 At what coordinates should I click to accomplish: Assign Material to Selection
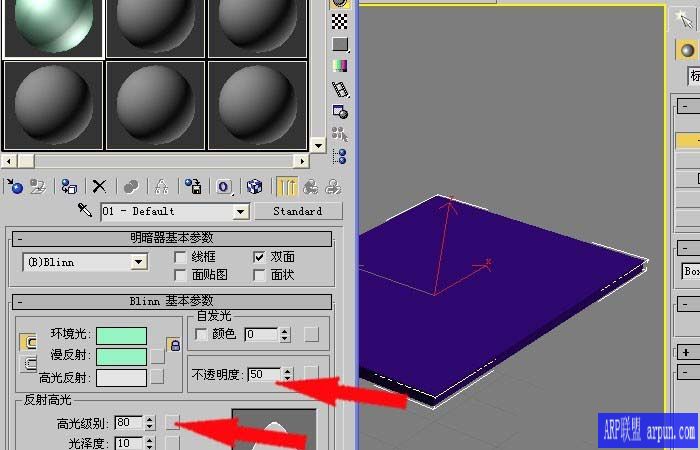pyautogui.click(x=69, y=186)
